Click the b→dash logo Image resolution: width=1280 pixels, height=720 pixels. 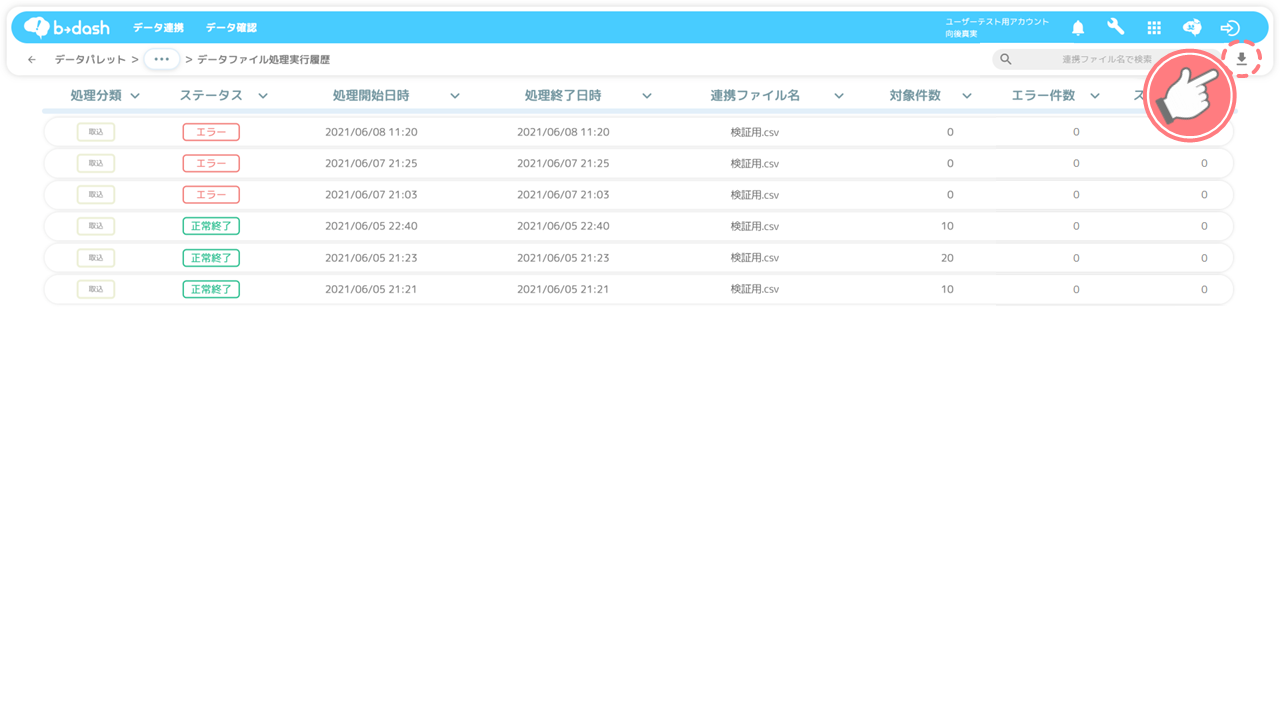67,27
